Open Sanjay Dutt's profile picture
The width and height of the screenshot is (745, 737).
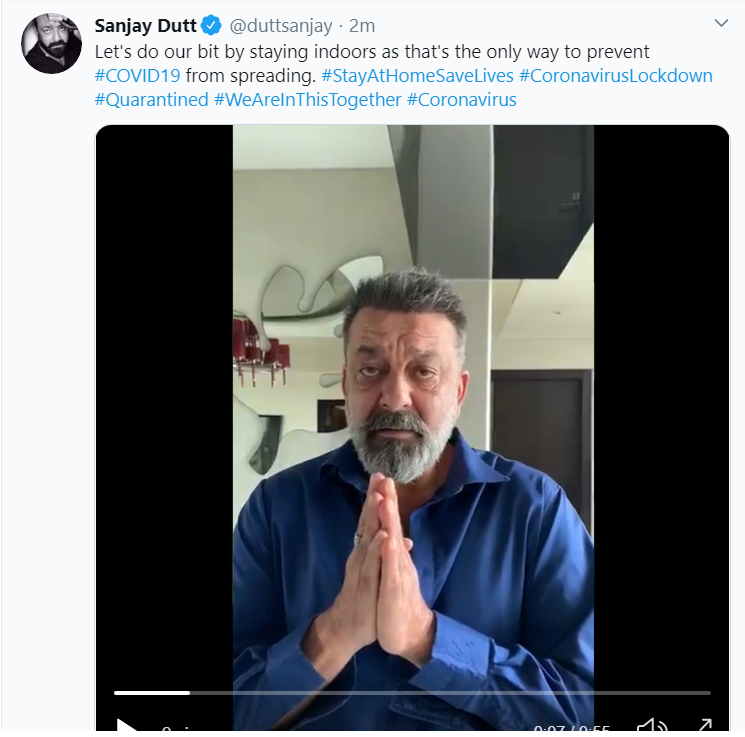pos(52,44)
